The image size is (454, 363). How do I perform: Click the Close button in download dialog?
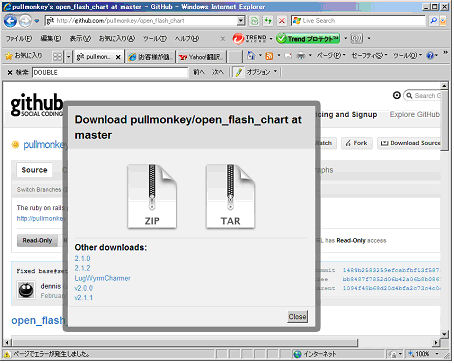297,316
